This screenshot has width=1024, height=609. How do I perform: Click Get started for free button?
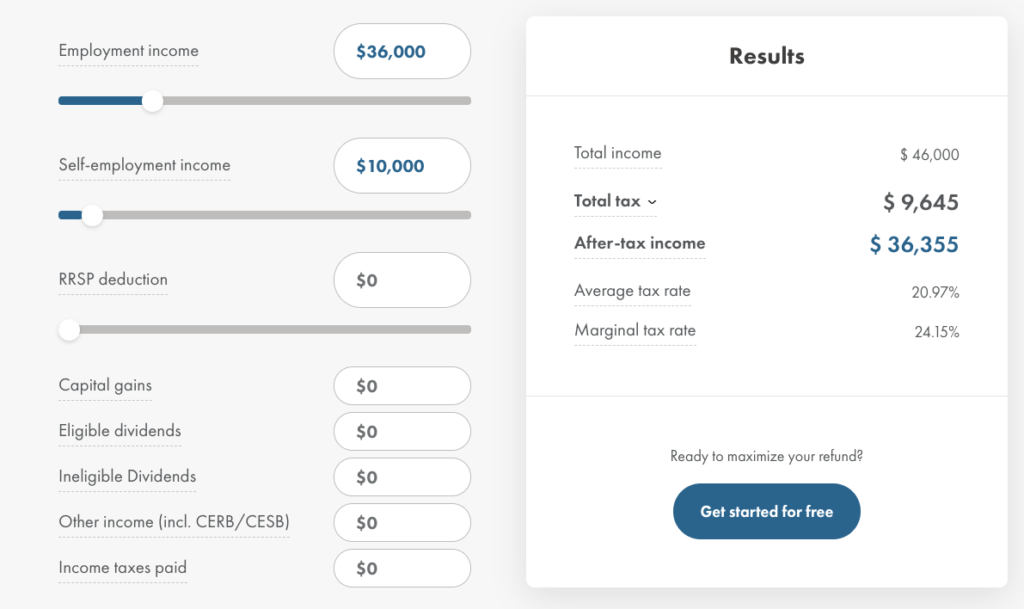[x=767, y=511]
